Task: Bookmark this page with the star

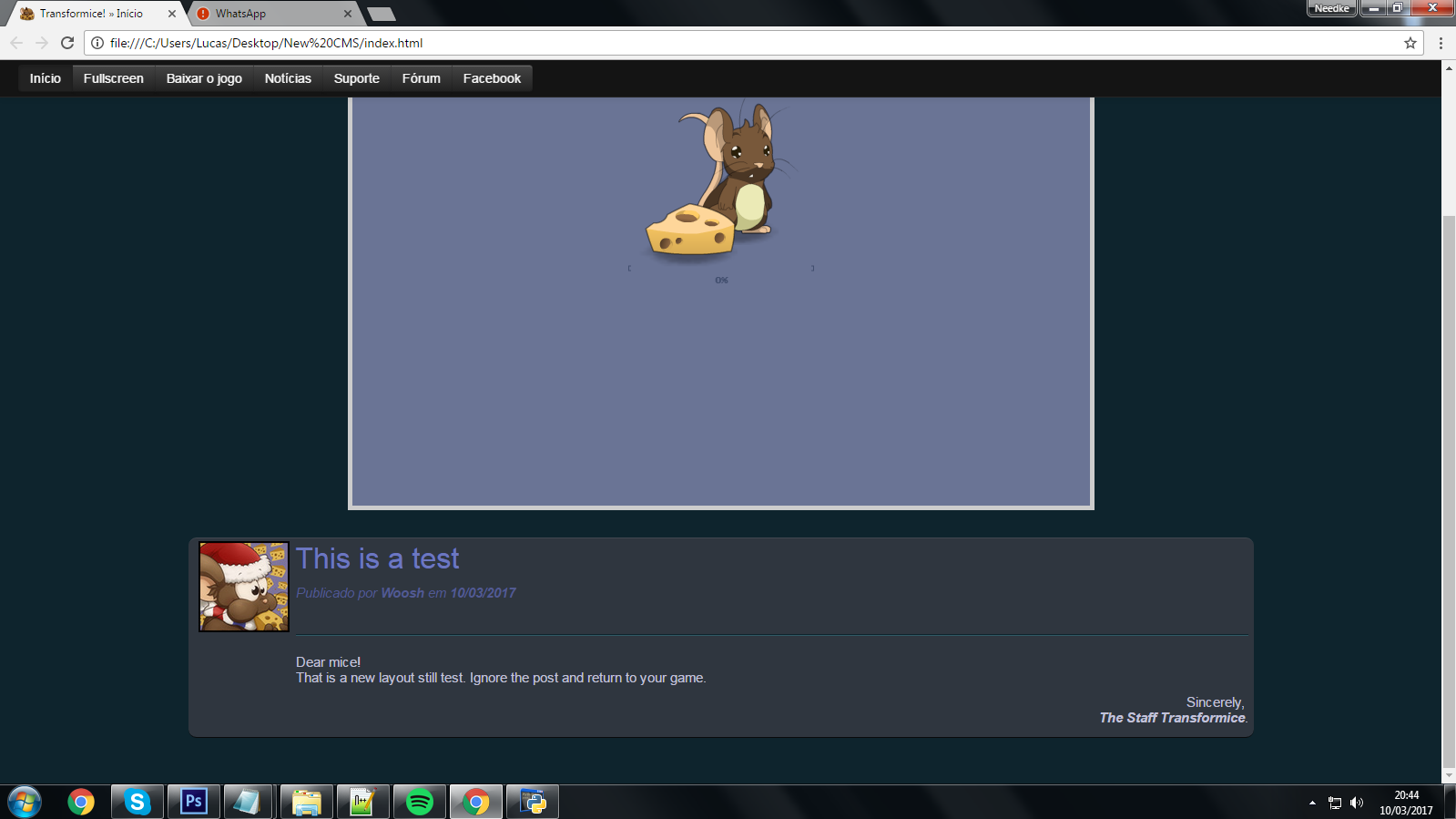Action: click(x=1410, y=43)
